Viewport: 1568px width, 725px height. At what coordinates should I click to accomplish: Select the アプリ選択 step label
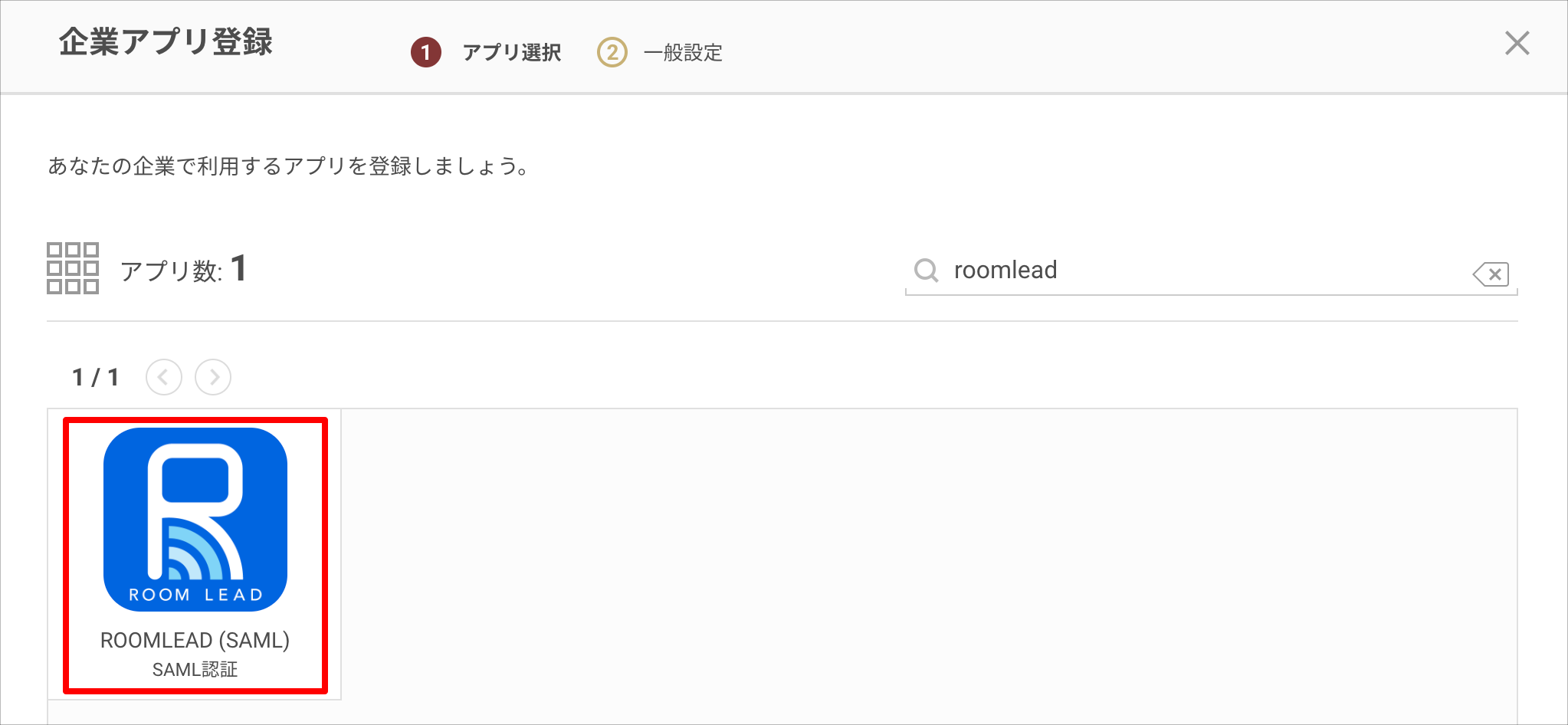click(x=512, y=52)
